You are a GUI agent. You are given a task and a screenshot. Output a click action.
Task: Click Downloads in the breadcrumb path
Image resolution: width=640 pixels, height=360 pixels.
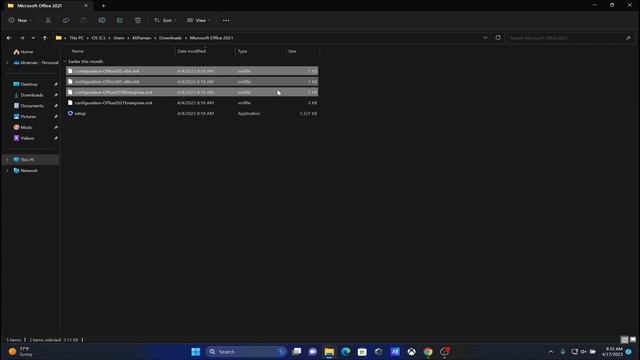coord(170,38)
